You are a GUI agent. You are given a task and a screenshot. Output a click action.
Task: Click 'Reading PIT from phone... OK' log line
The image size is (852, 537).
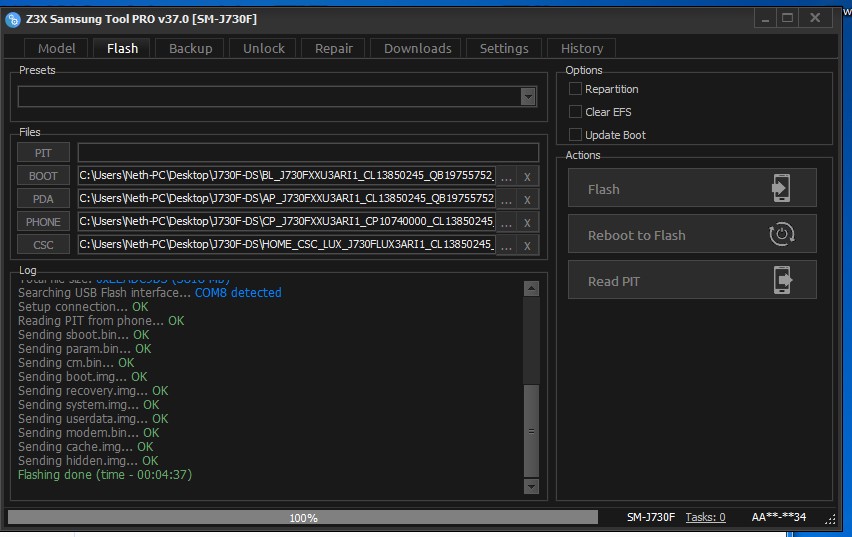pyautogui.click(x=101, y=321)
